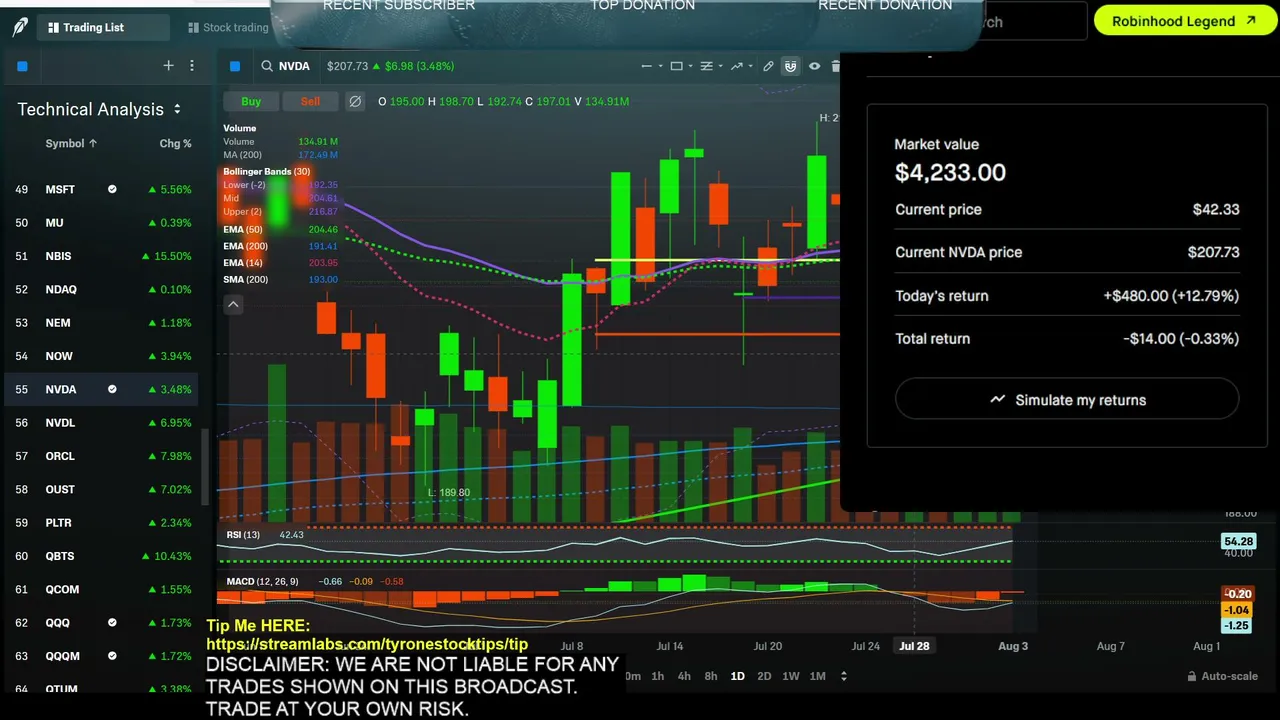
Task: Select the trend arrow forecasting tool
Action: (x=737, y=66)
